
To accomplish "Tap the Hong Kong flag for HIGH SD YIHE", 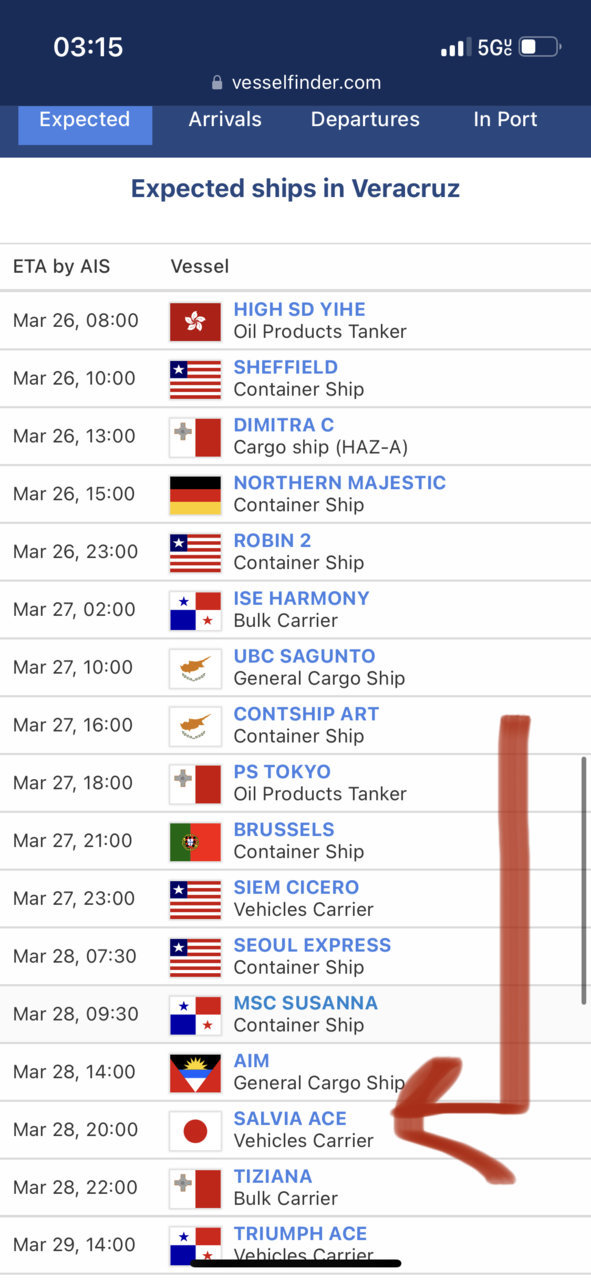I will 195,321.
